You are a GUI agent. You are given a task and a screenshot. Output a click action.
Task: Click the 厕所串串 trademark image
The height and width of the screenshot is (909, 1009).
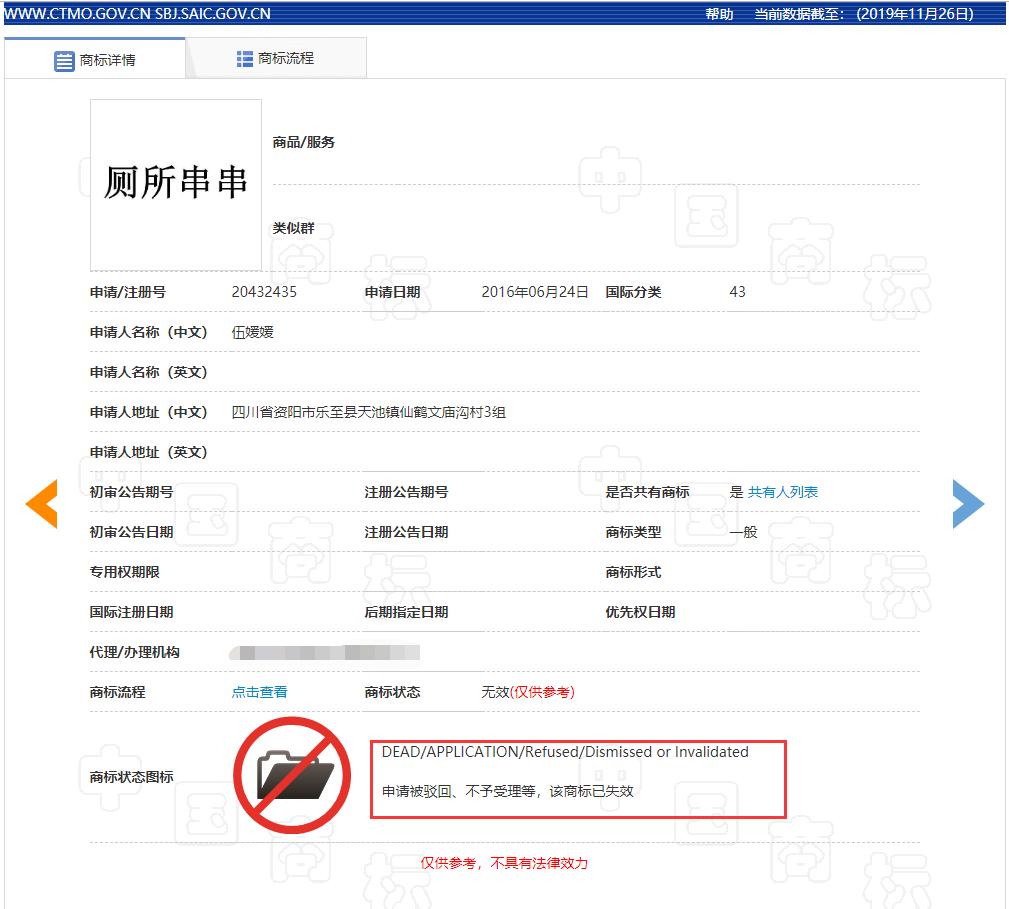pyautogui.click(x=175, y=183)
